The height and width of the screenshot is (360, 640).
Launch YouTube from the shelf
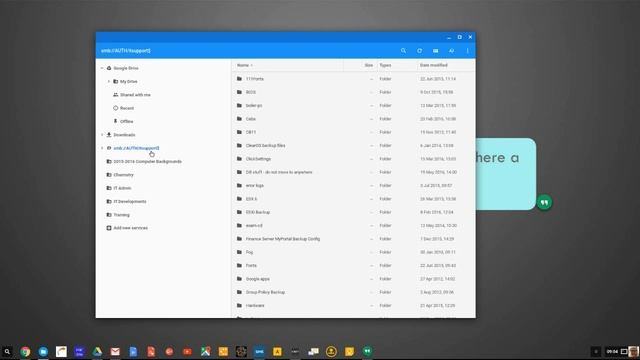coord(187,351)
